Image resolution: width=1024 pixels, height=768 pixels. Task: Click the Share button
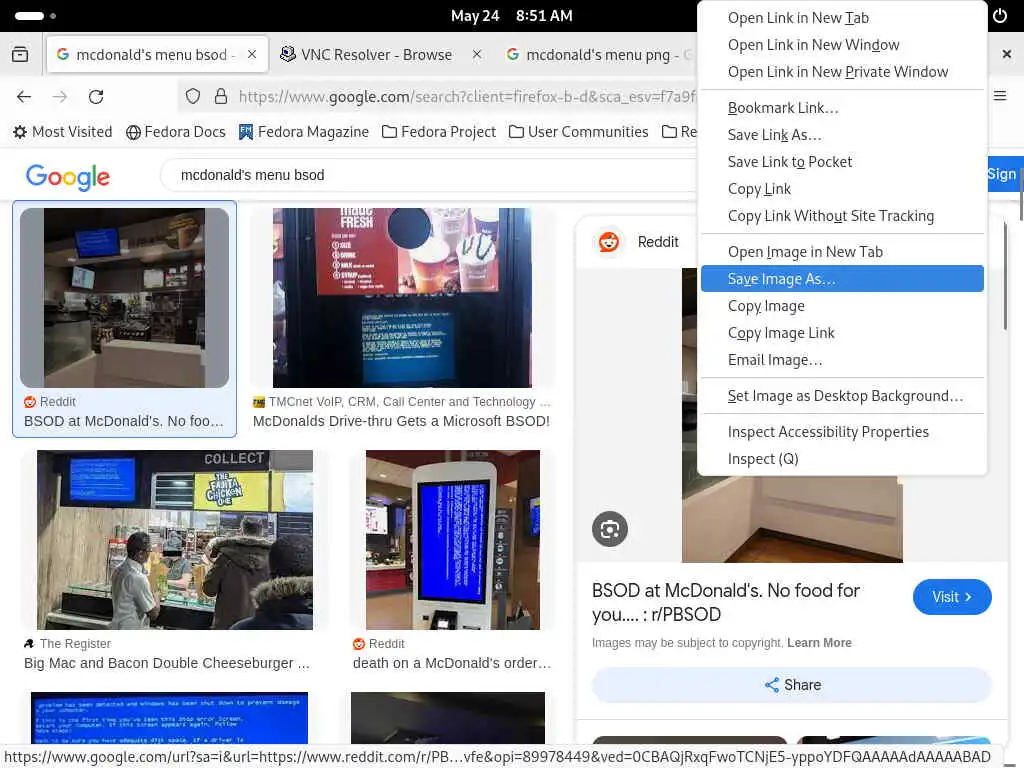tap(792, 684)
